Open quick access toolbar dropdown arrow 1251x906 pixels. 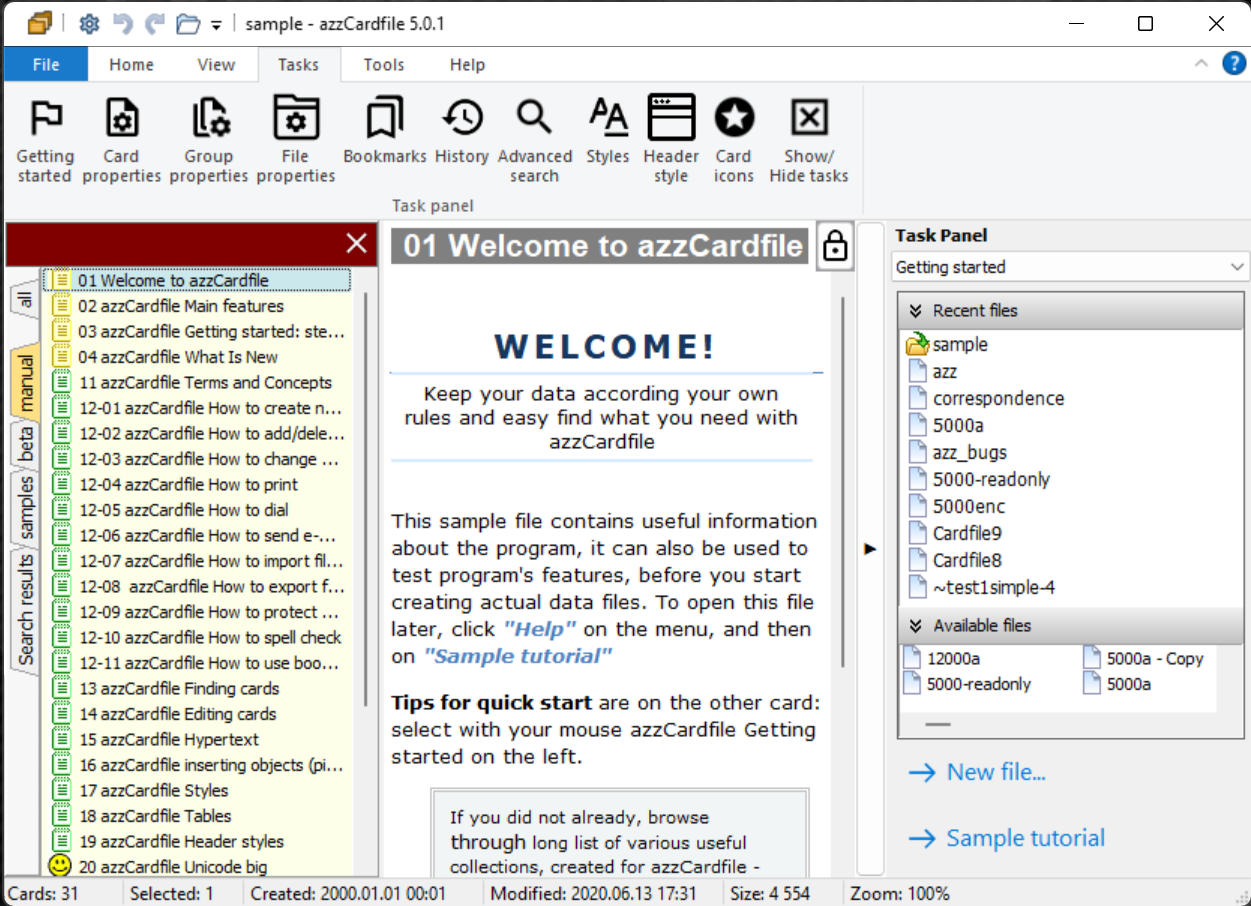point(216,25)
